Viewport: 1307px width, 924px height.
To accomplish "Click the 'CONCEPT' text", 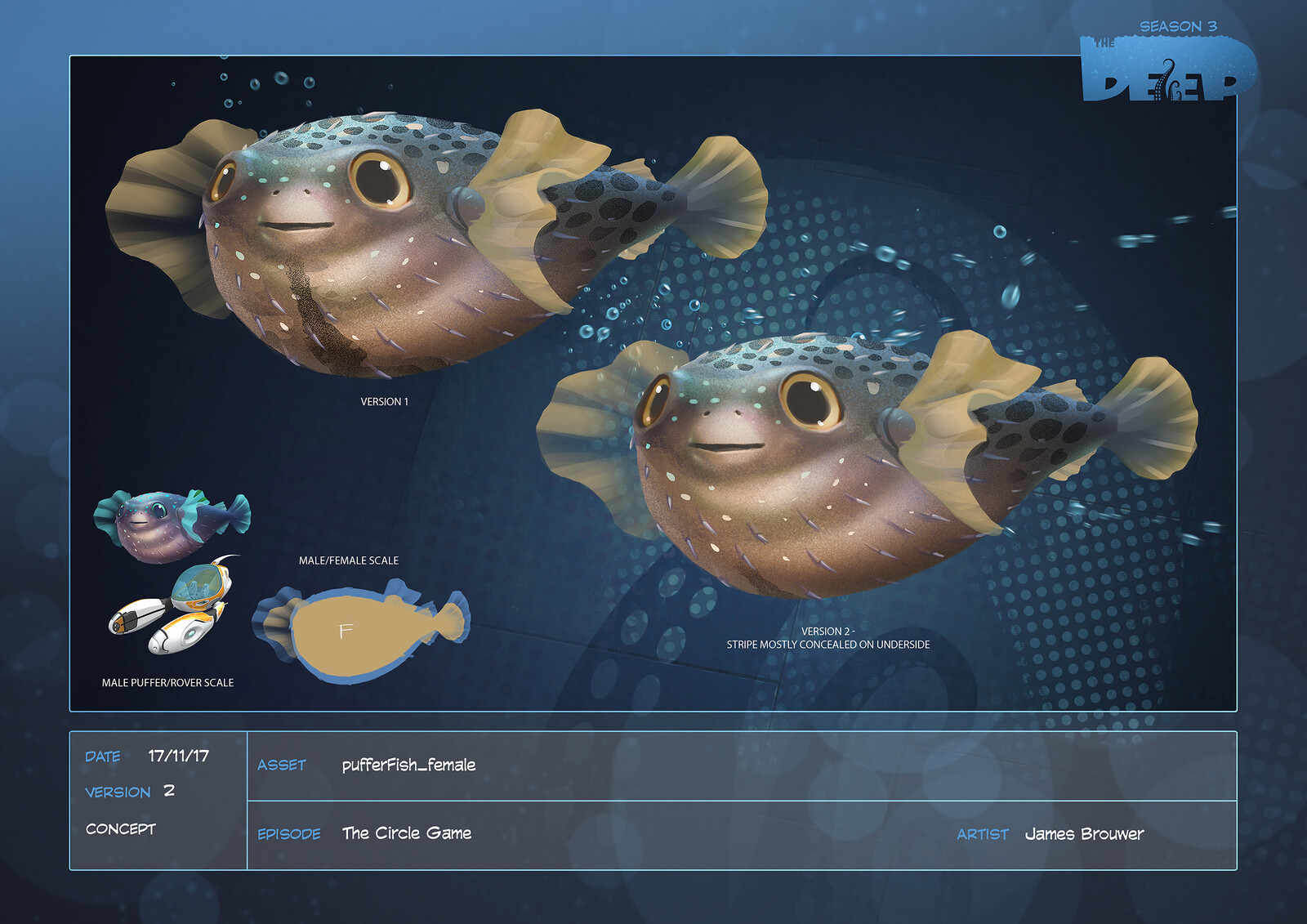I will pyautogui.click(x=121, y=829).
